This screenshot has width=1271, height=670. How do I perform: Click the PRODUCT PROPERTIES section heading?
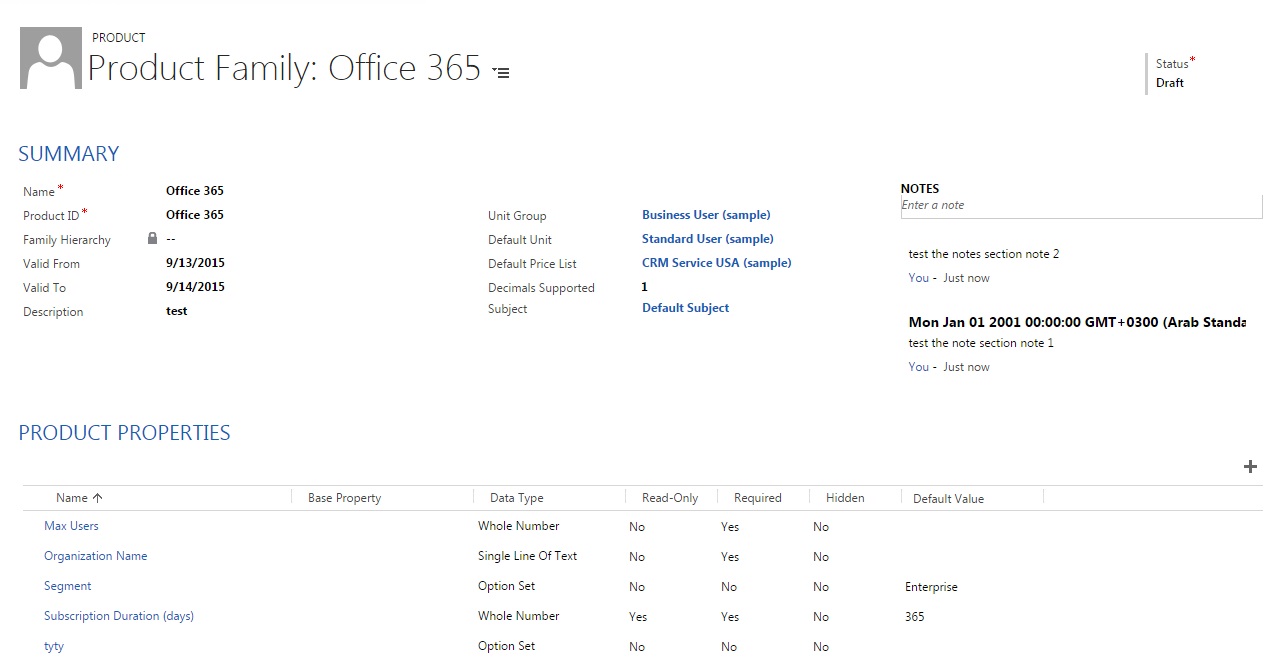point(125,433)
